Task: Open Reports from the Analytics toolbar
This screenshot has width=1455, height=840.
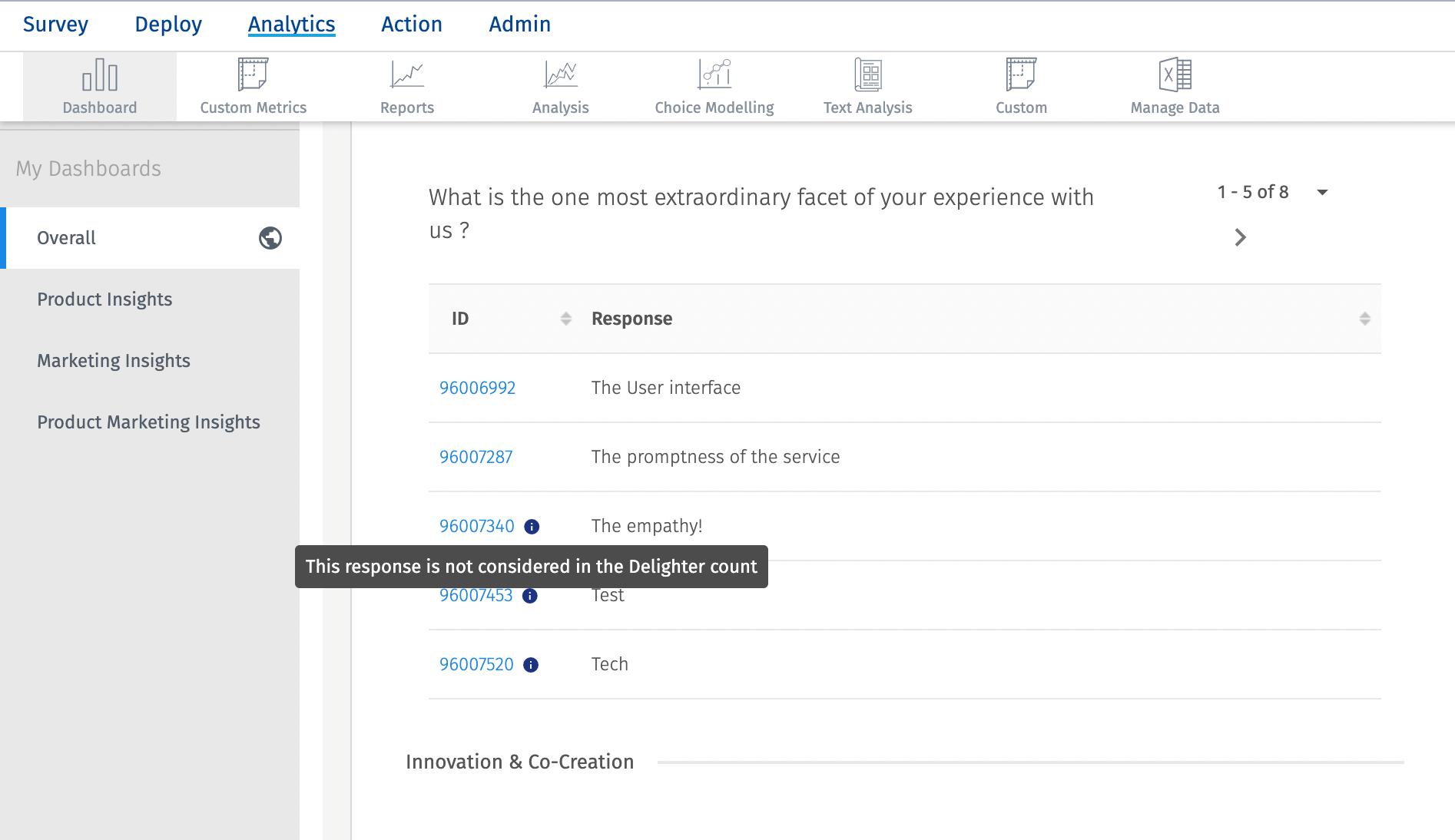Action: pyautogui.click(x=406, y=84)
